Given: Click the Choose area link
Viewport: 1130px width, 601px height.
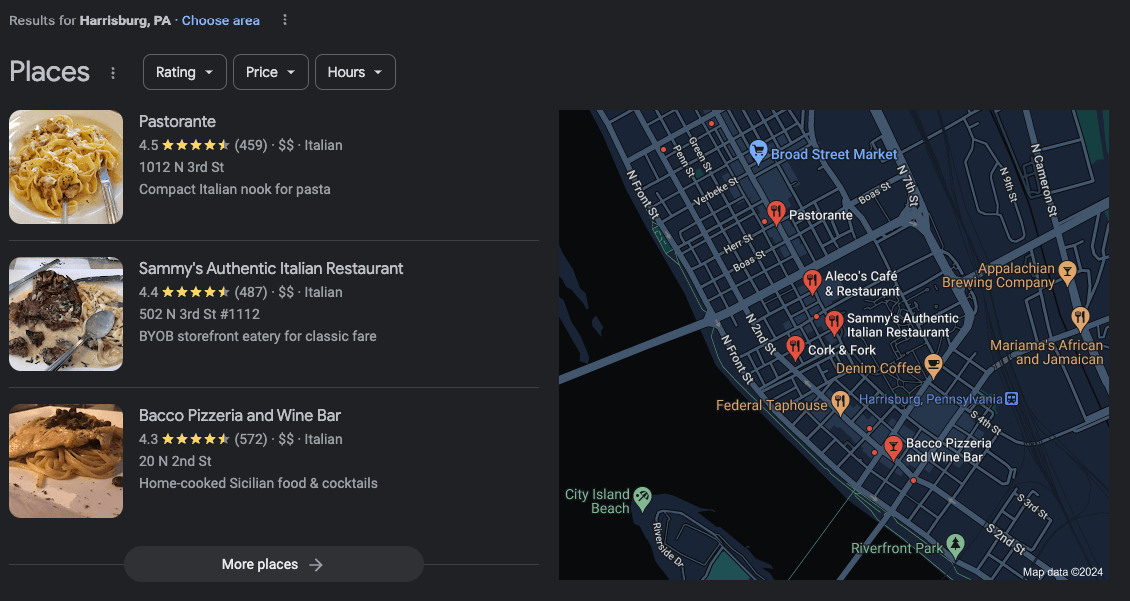Looking at the screenshot, I should [221, 20].
